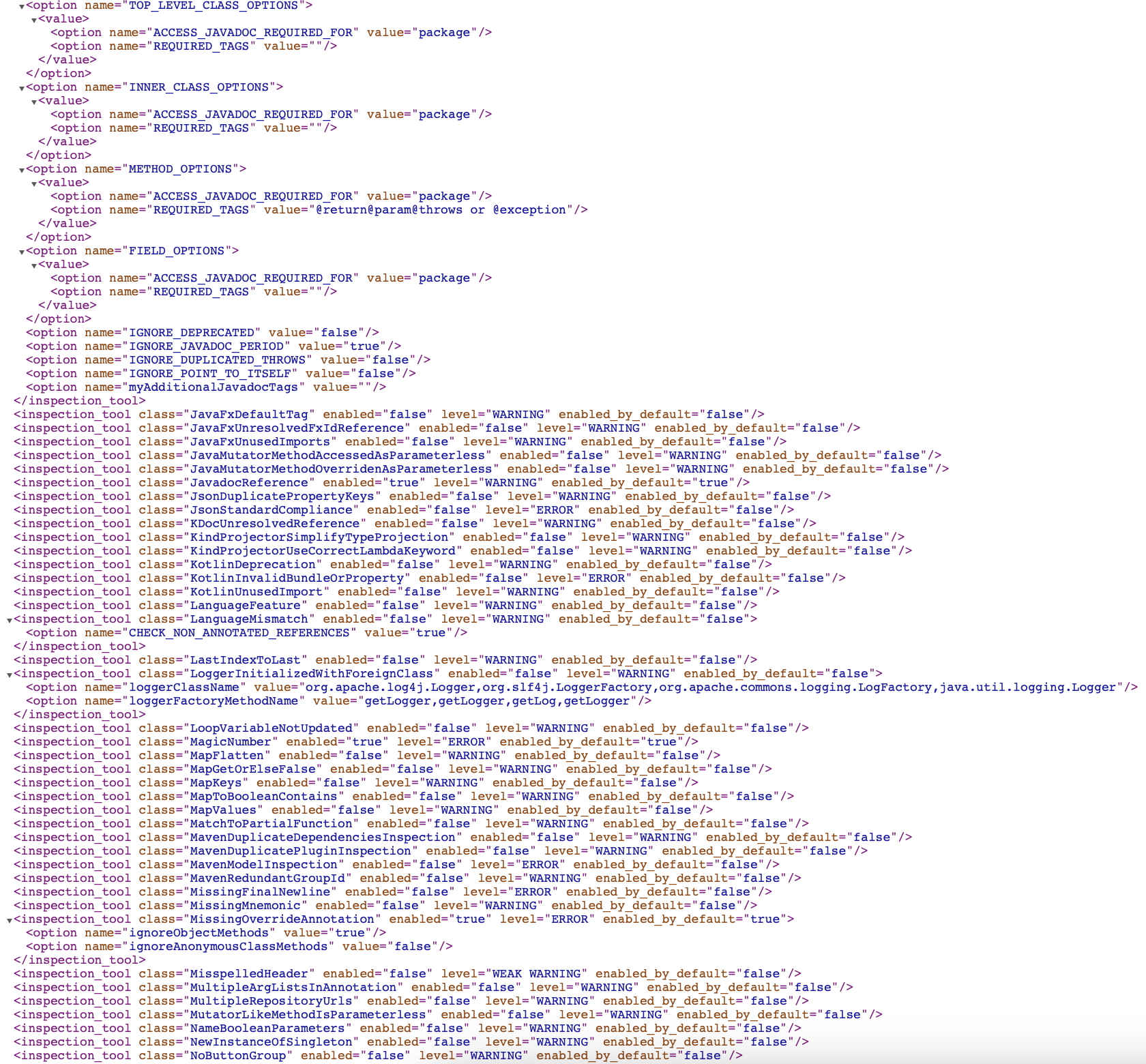Click the IGNORE_POINT_TO_ITSELF option line
This screenshot has width=1146, height=1064.
click(x=221, y=374)
